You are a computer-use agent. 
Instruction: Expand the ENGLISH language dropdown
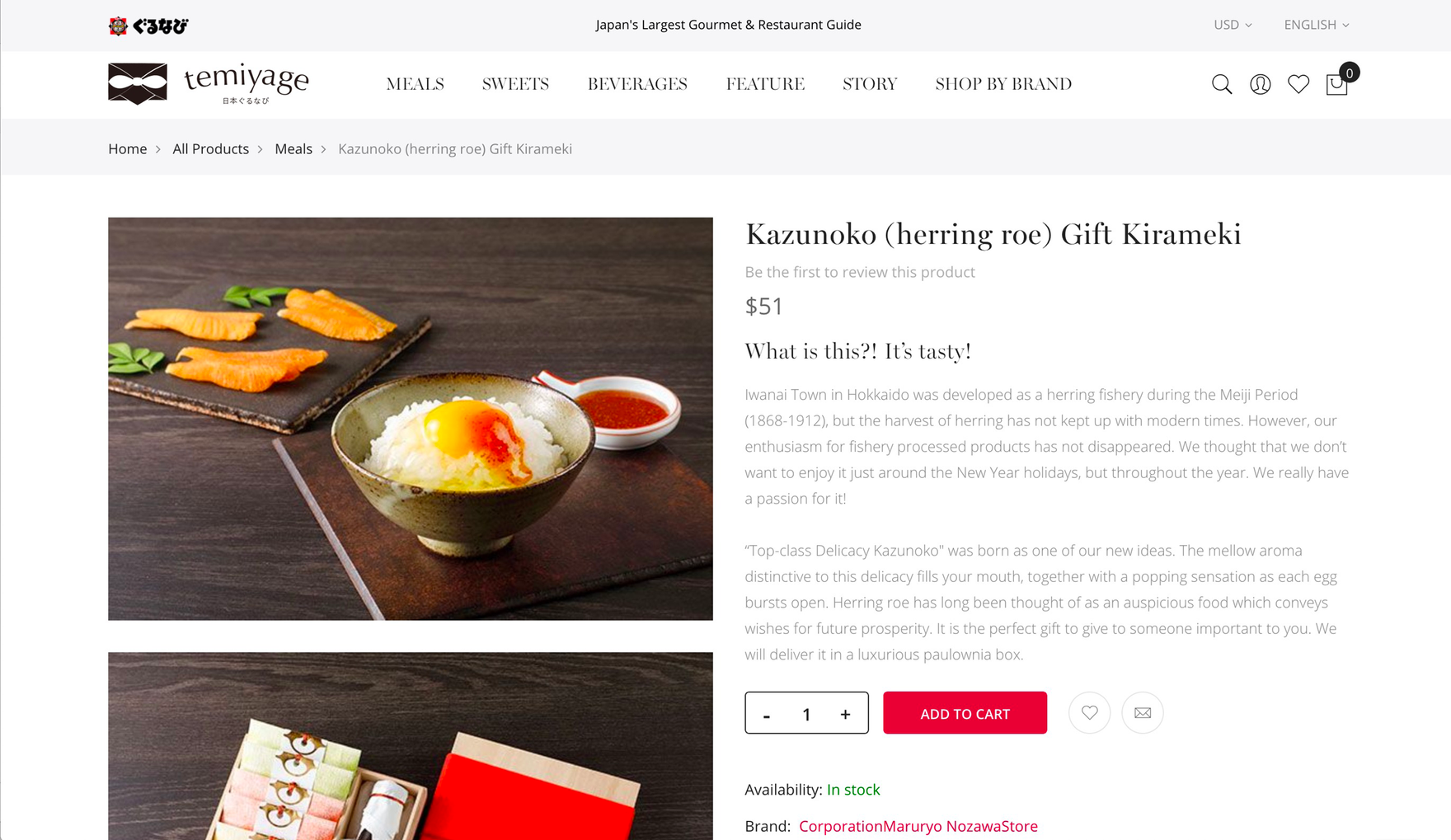pyautogui.click(x=1317, y=25)
